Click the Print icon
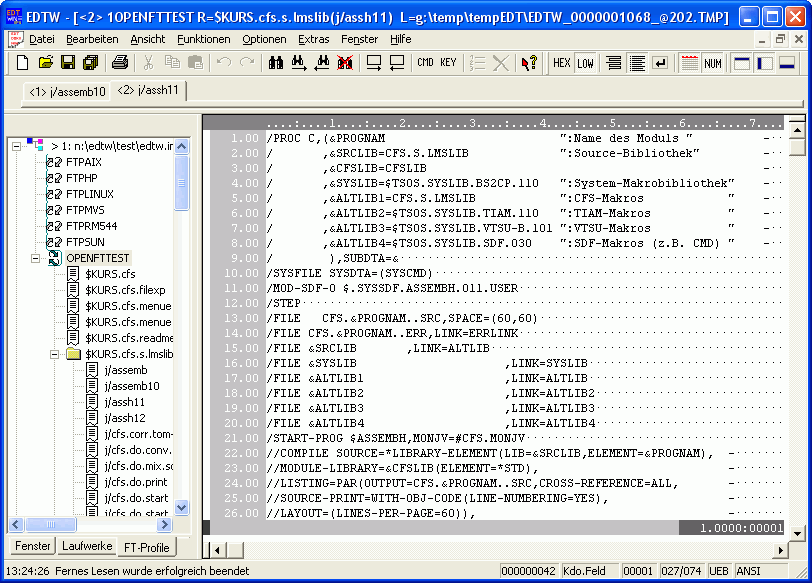Viewport: 812px width, 583px height. tap(120, 63)
